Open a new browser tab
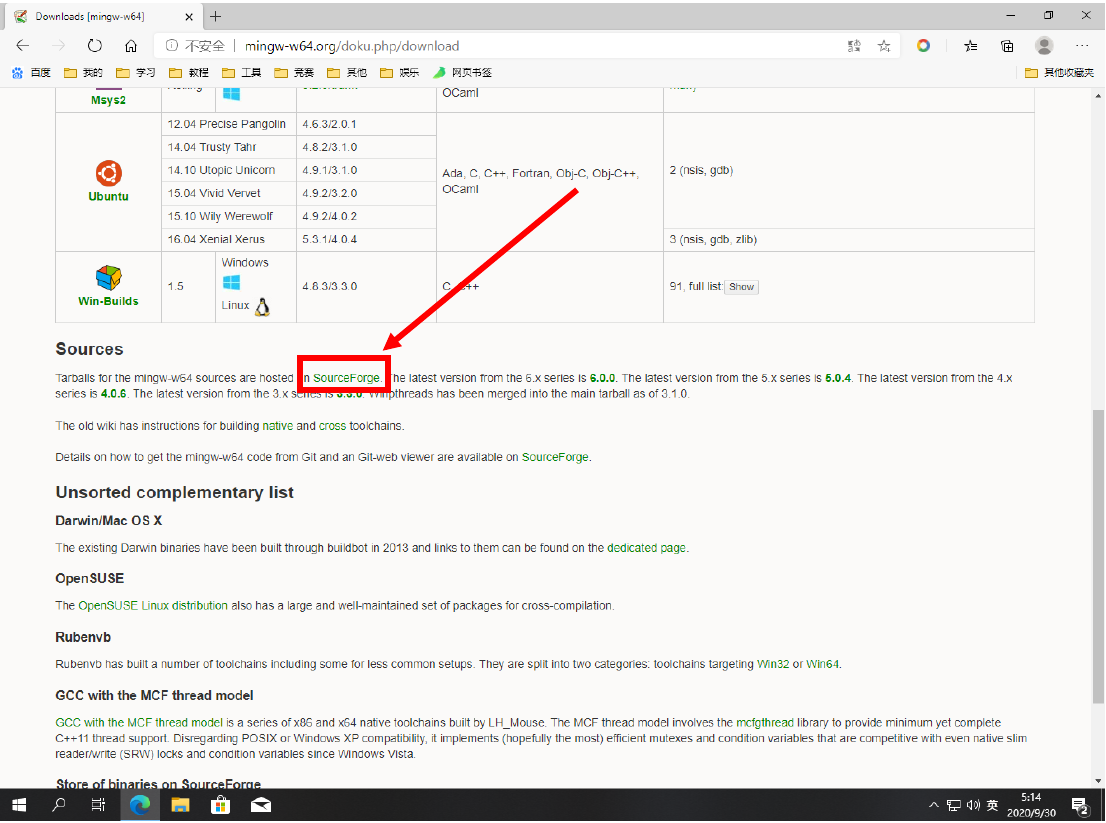The image size is (1106, 823). (x=216, y=16)
